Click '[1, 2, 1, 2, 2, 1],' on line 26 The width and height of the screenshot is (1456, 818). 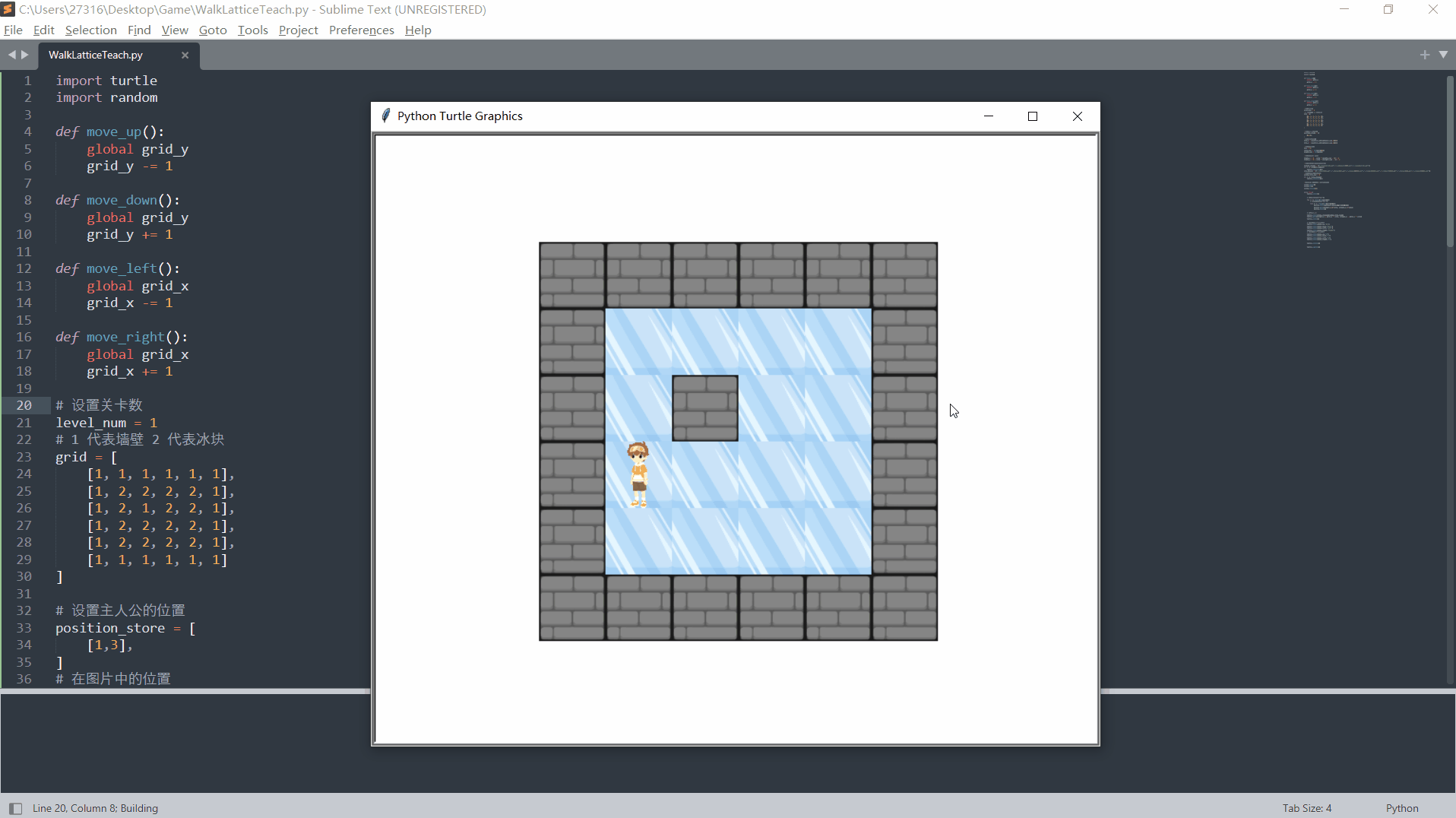pos(160,508)
